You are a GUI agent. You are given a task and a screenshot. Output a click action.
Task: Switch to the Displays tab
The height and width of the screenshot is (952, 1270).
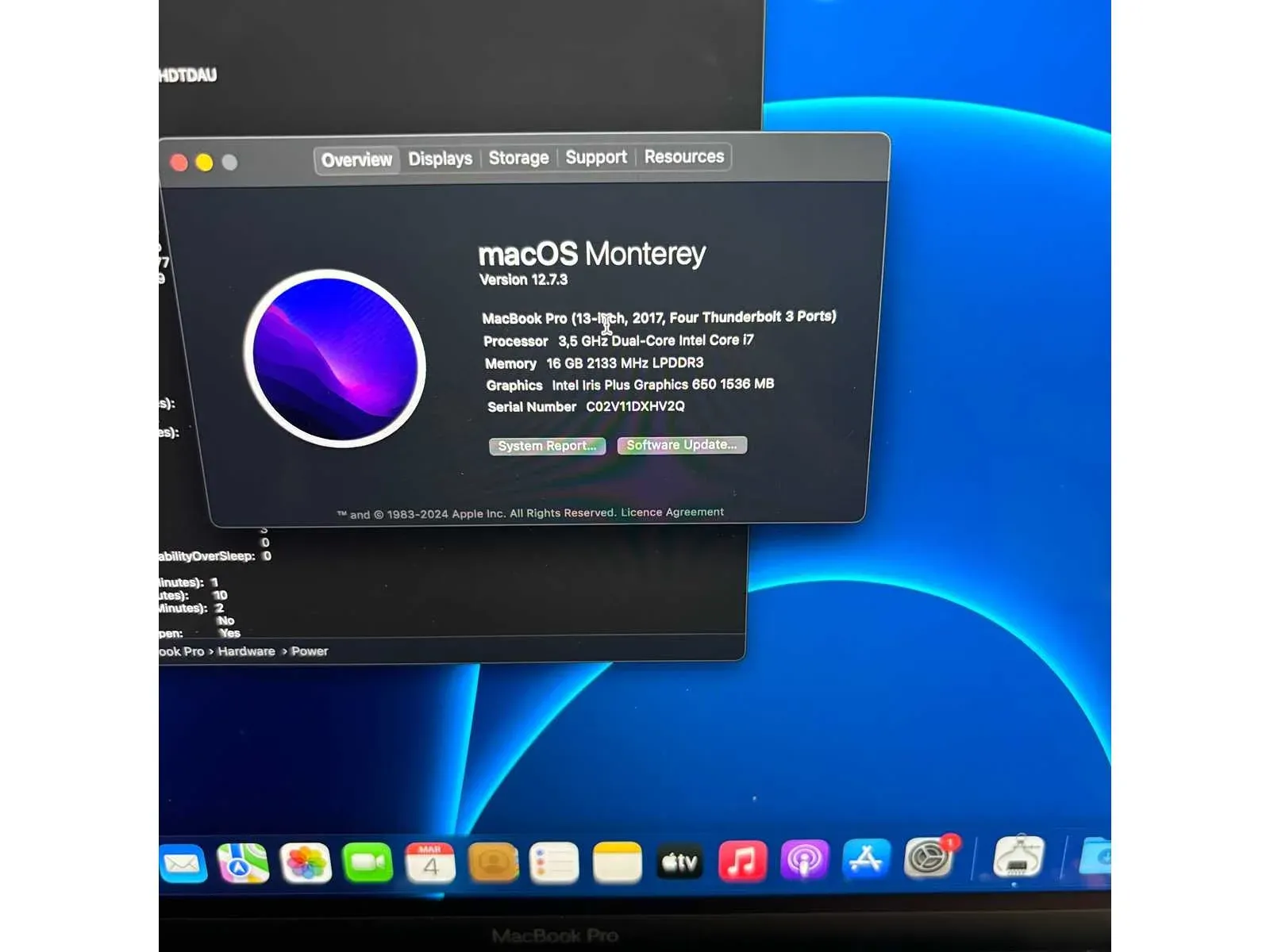(x=440, y=159)
